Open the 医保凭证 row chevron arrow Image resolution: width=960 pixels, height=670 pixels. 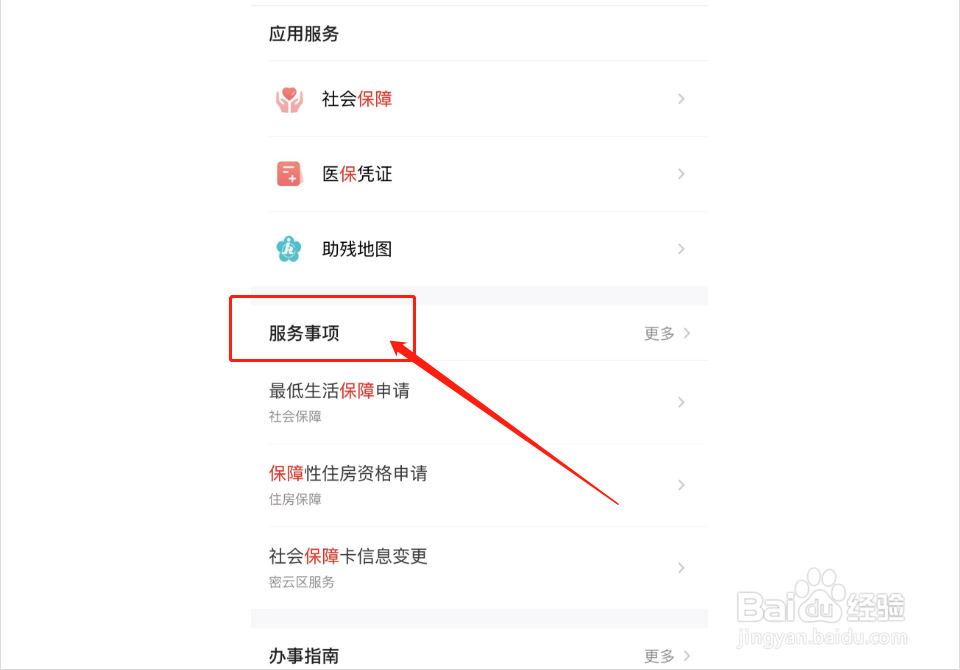(681, 174)
